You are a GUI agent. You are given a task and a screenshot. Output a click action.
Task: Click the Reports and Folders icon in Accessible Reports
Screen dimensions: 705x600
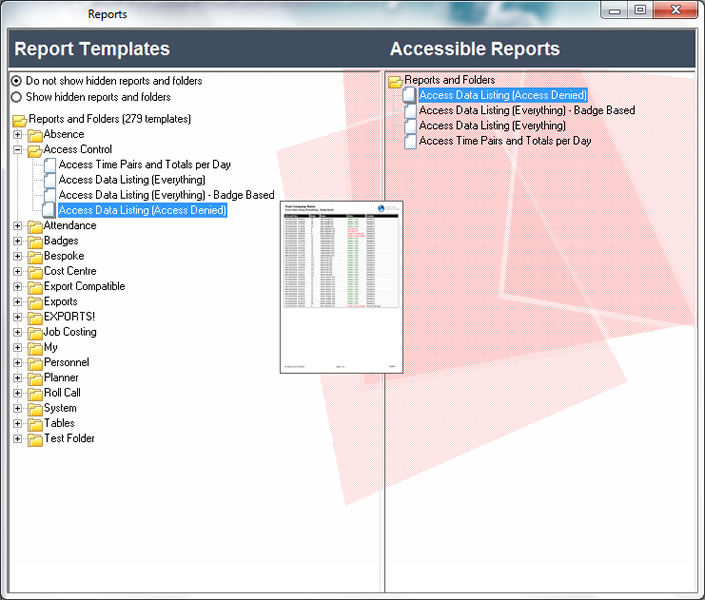coord(395,81)
